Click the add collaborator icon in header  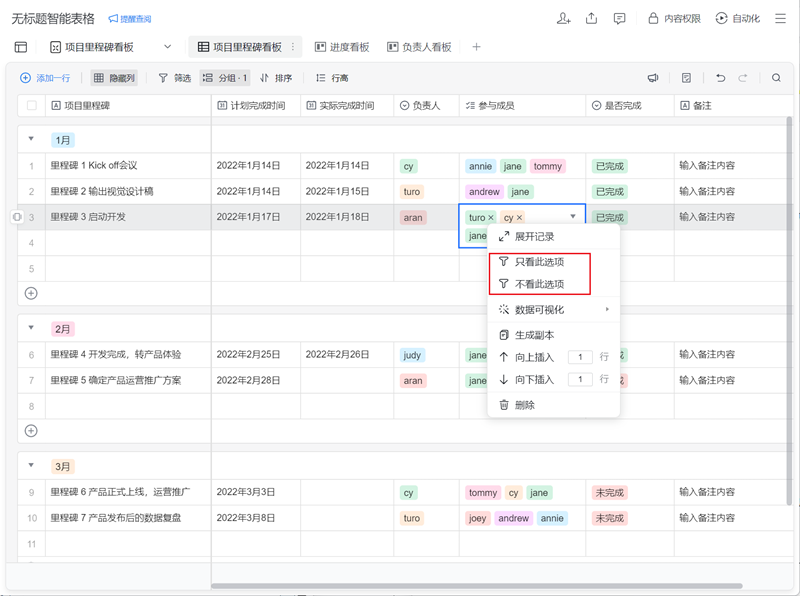564,18
